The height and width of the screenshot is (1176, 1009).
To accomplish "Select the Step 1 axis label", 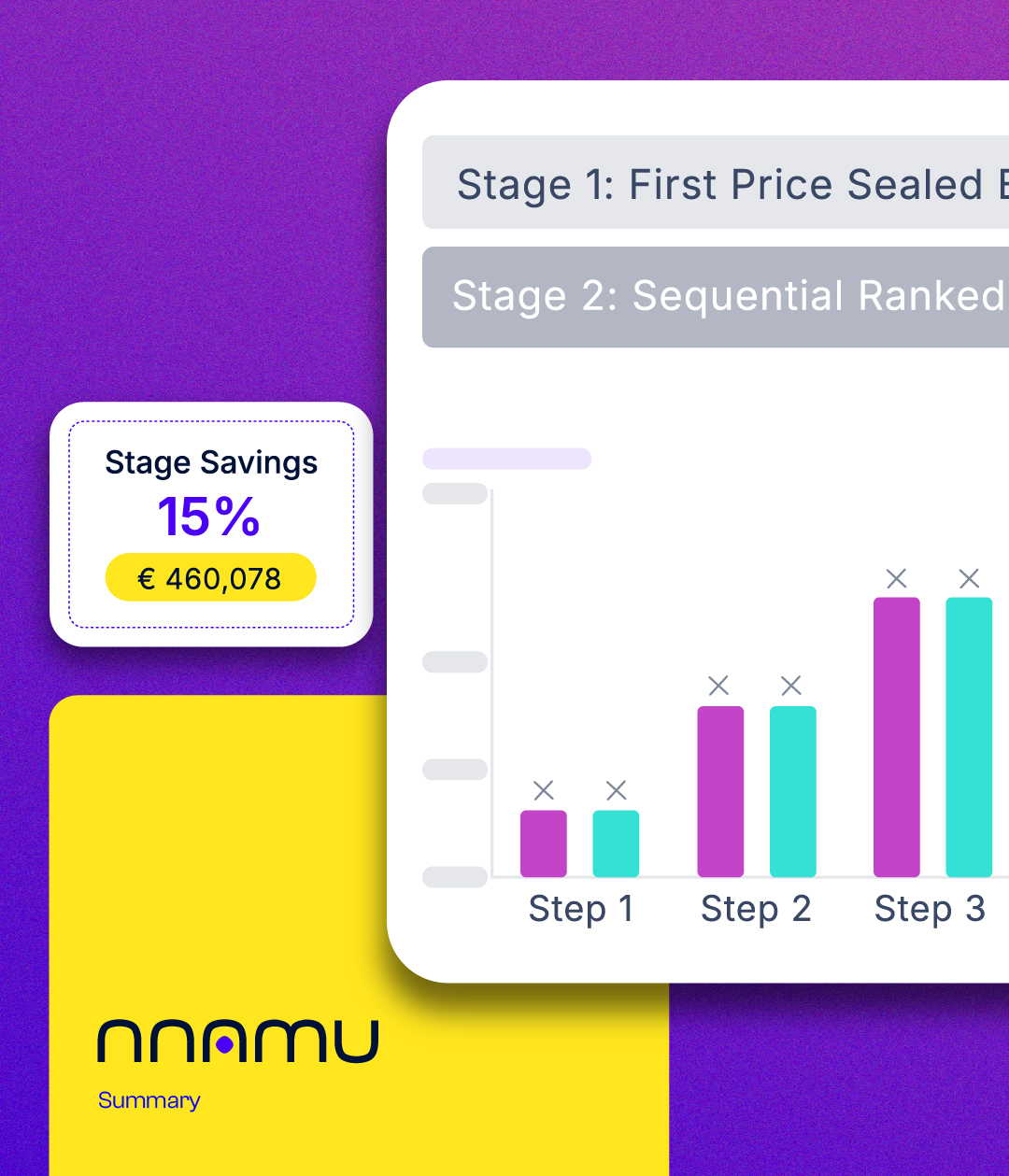I will pos(581,909).
